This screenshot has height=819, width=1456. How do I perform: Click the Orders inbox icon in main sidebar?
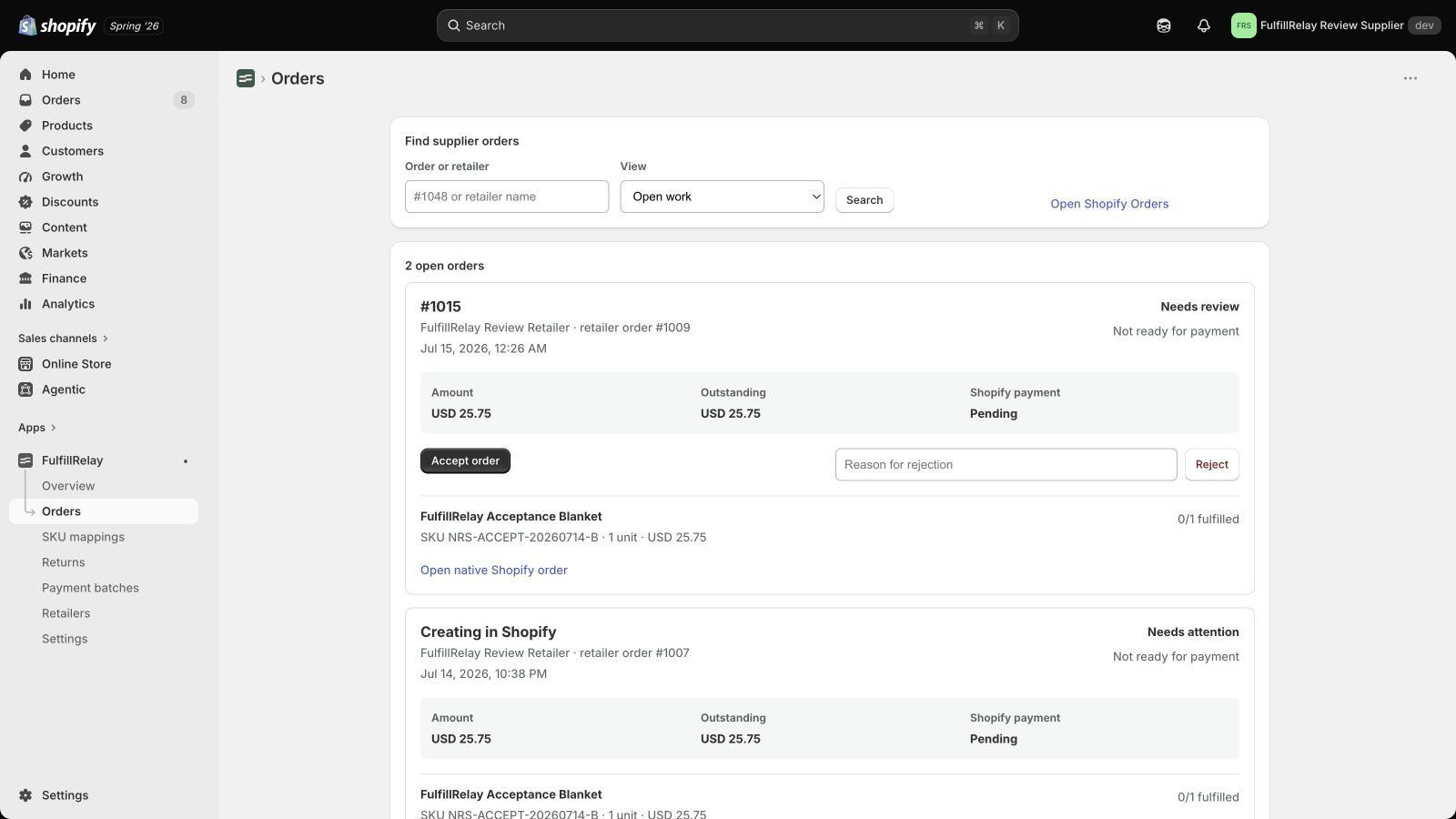[25, 100]
